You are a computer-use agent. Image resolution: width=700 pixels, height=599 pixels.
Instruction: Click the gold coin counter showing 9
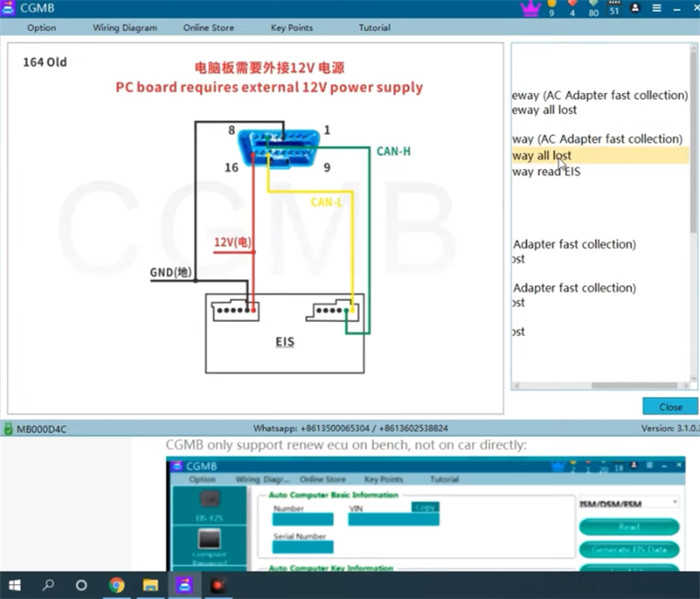pyautogui.click(x=552, y=8)
